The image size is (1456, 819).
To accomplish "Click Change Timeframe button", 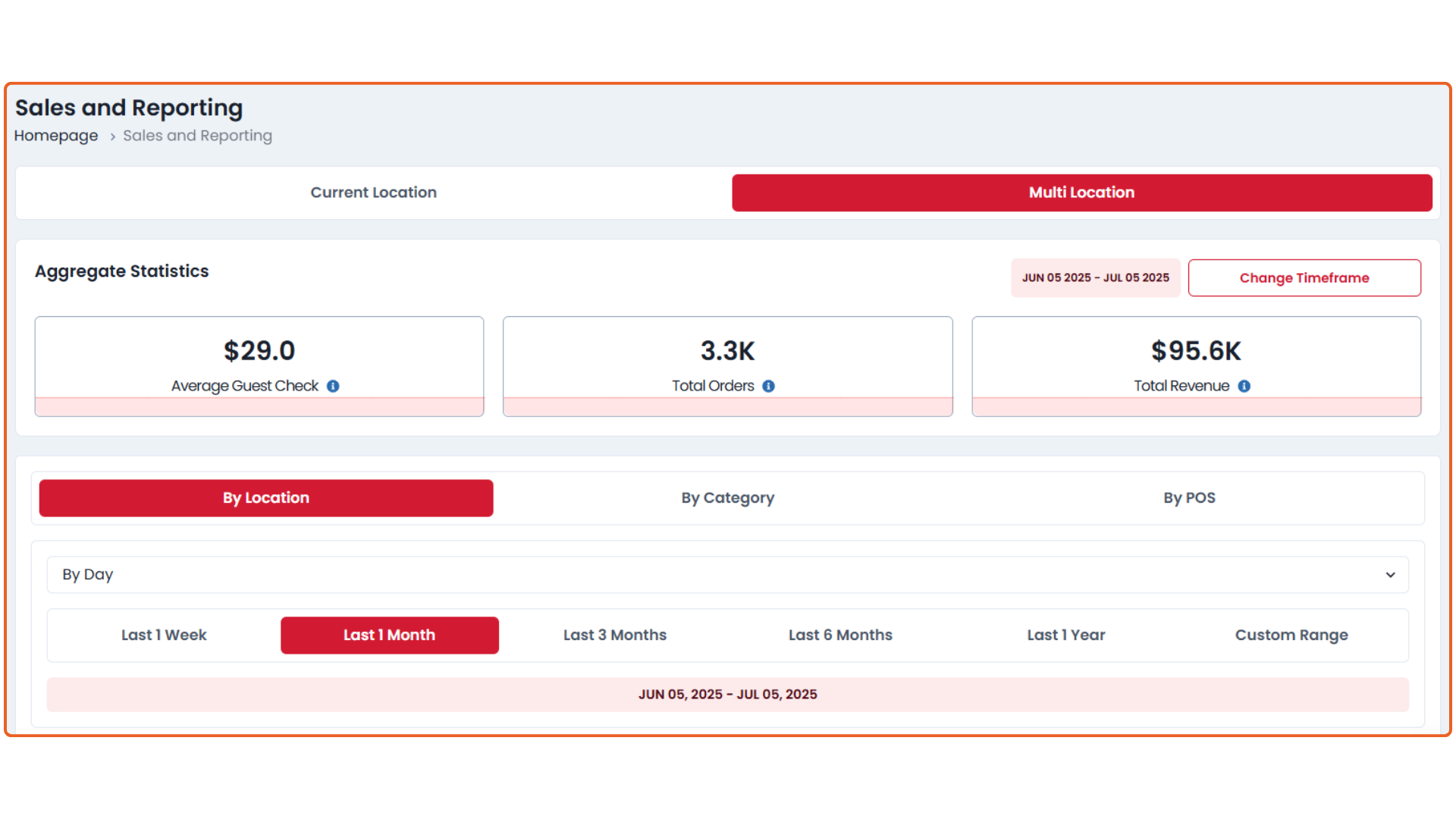I will coord(1304,278).
